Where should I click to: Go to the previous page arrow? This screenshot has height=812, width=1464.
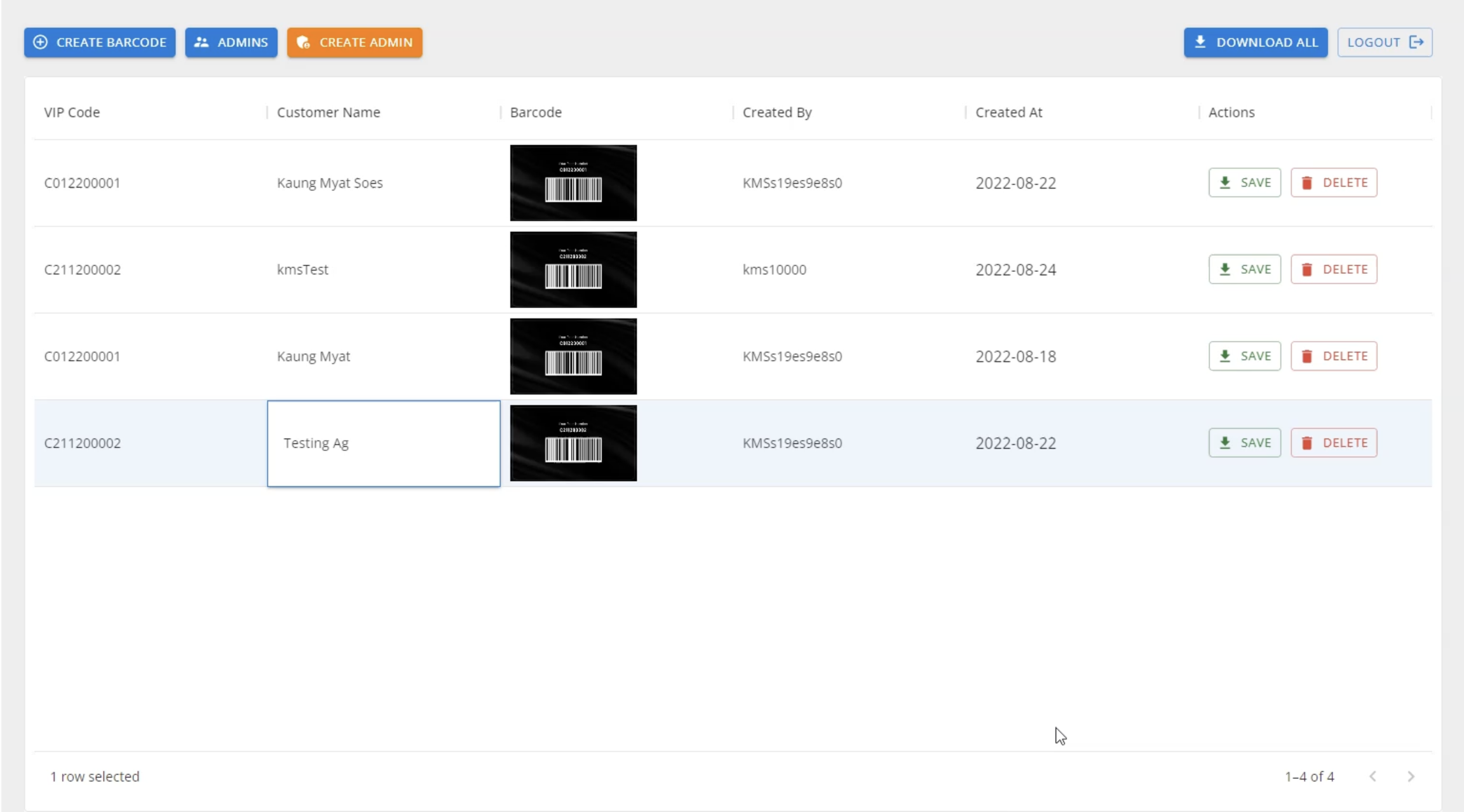point(1373,776)
